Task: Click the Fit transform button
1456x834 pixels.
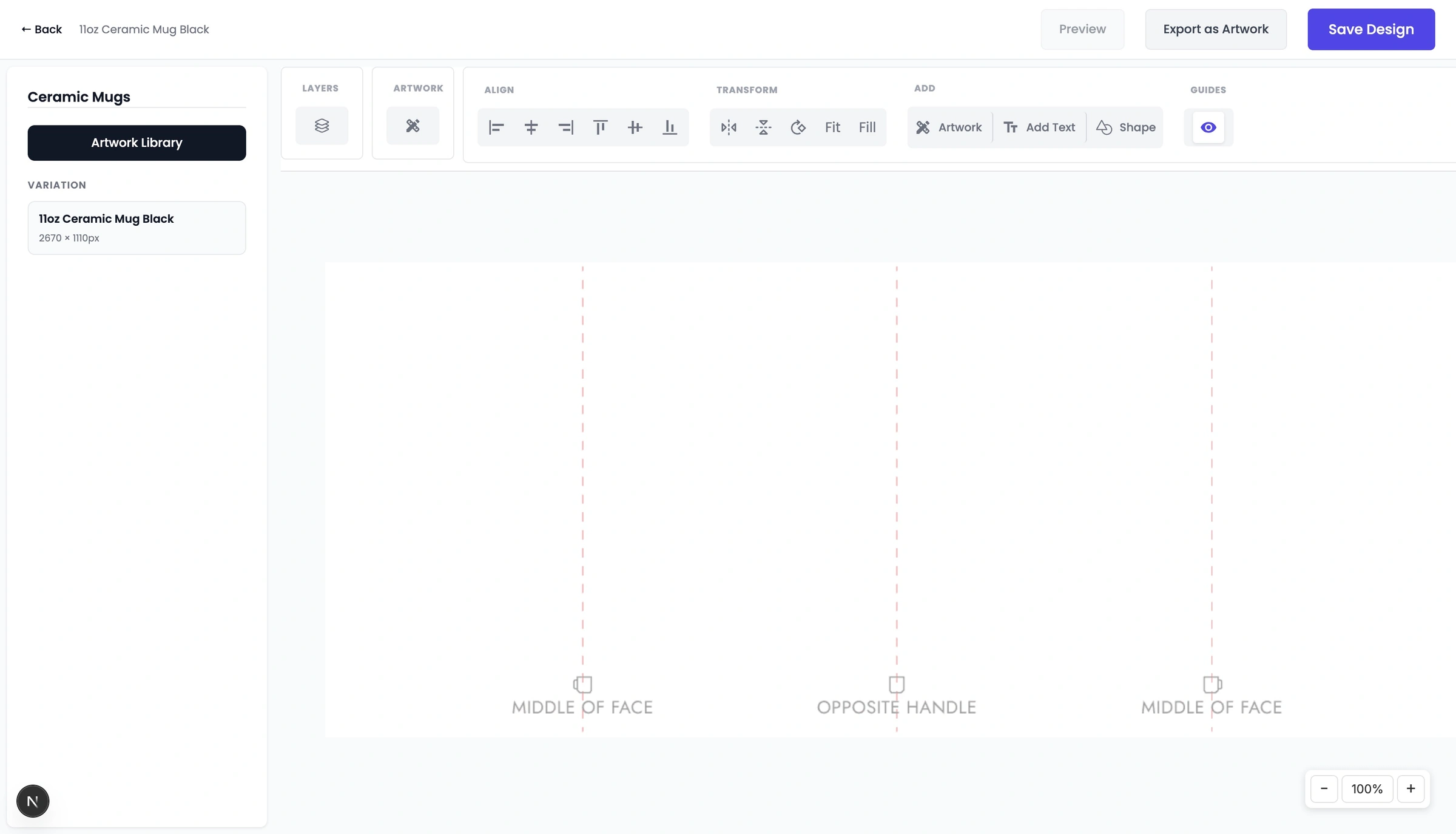Action: pyautogui.click(x=832, y=127)
